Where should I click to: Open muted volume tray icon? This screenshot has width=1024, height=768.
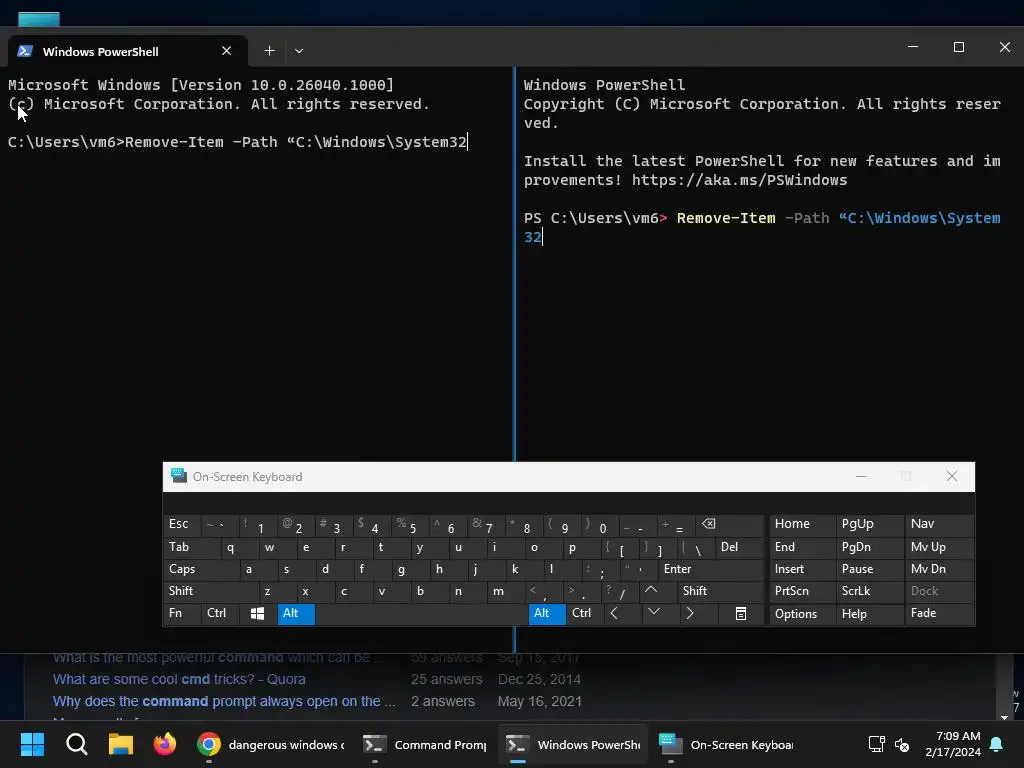tap(902, 744)
